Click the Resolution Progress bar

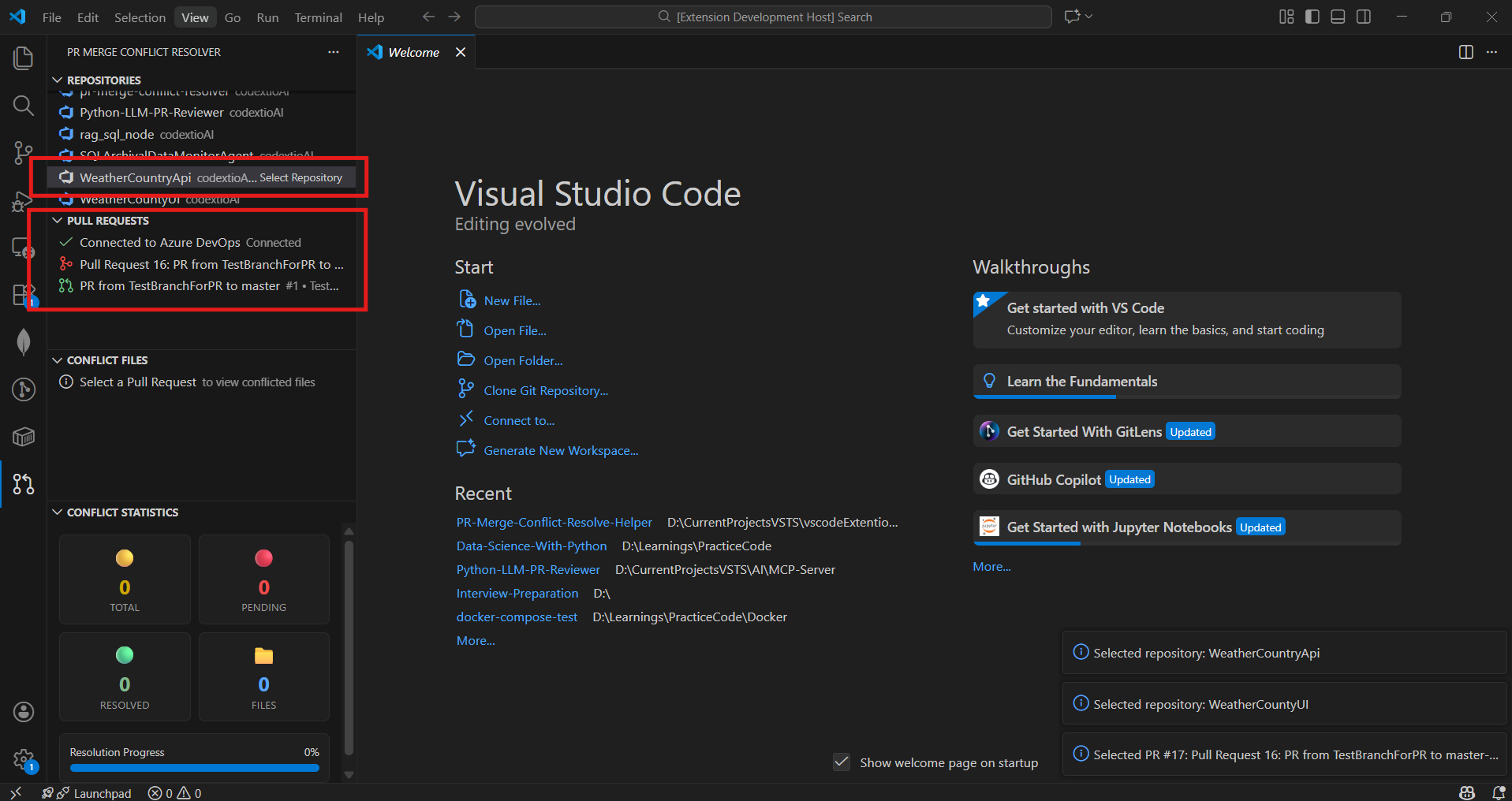194,768
